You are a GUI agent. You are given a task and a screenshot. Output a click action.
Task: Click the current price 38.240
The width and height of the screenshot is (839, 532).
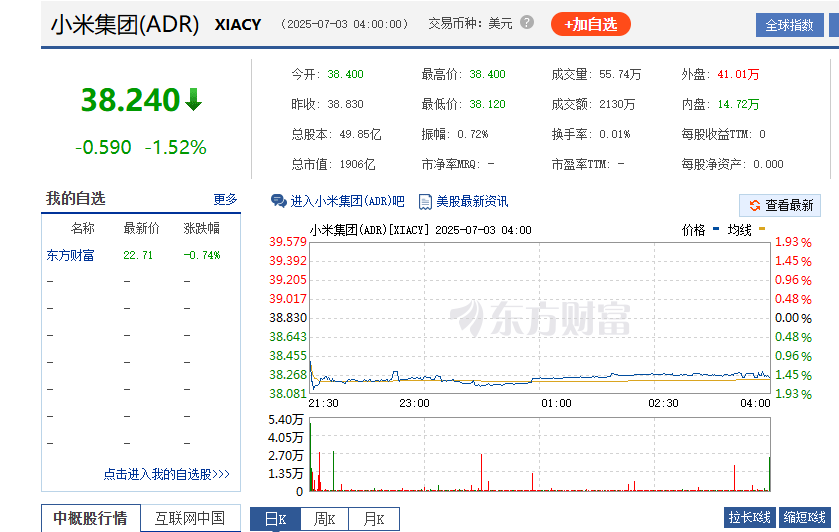coord(131,100)
